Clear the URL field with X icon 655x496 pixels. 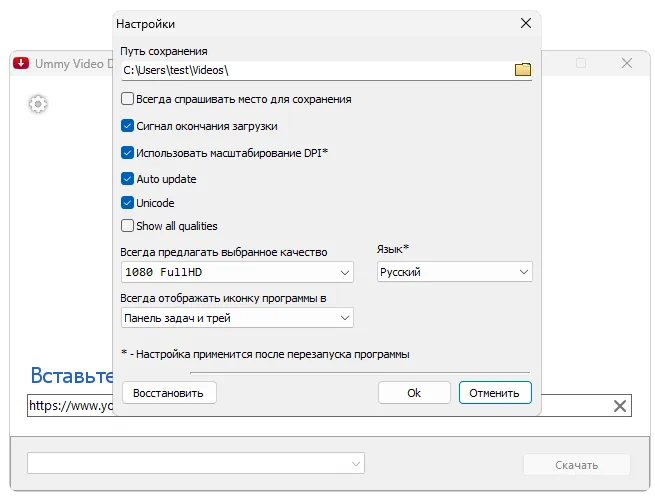[620, 406]
